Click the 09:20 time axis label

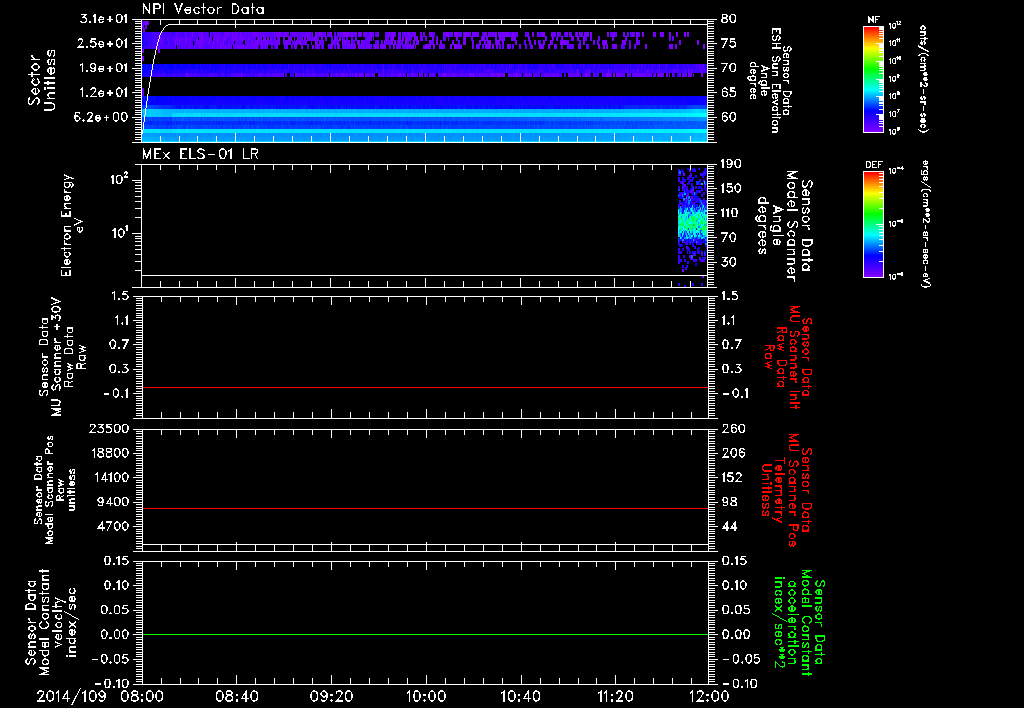click(331, 696)
